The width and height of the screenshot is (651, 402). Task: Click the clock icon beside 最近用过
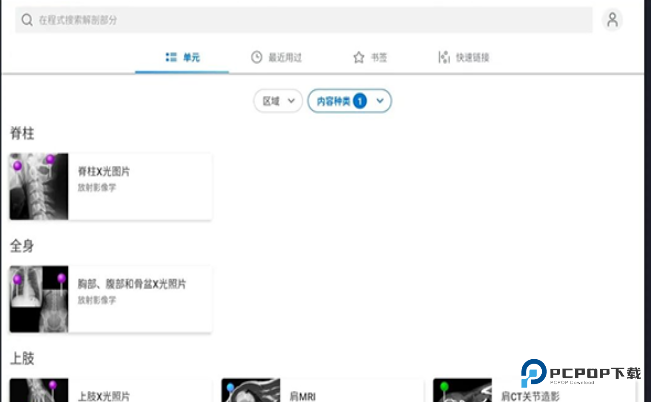coord(257,58)
